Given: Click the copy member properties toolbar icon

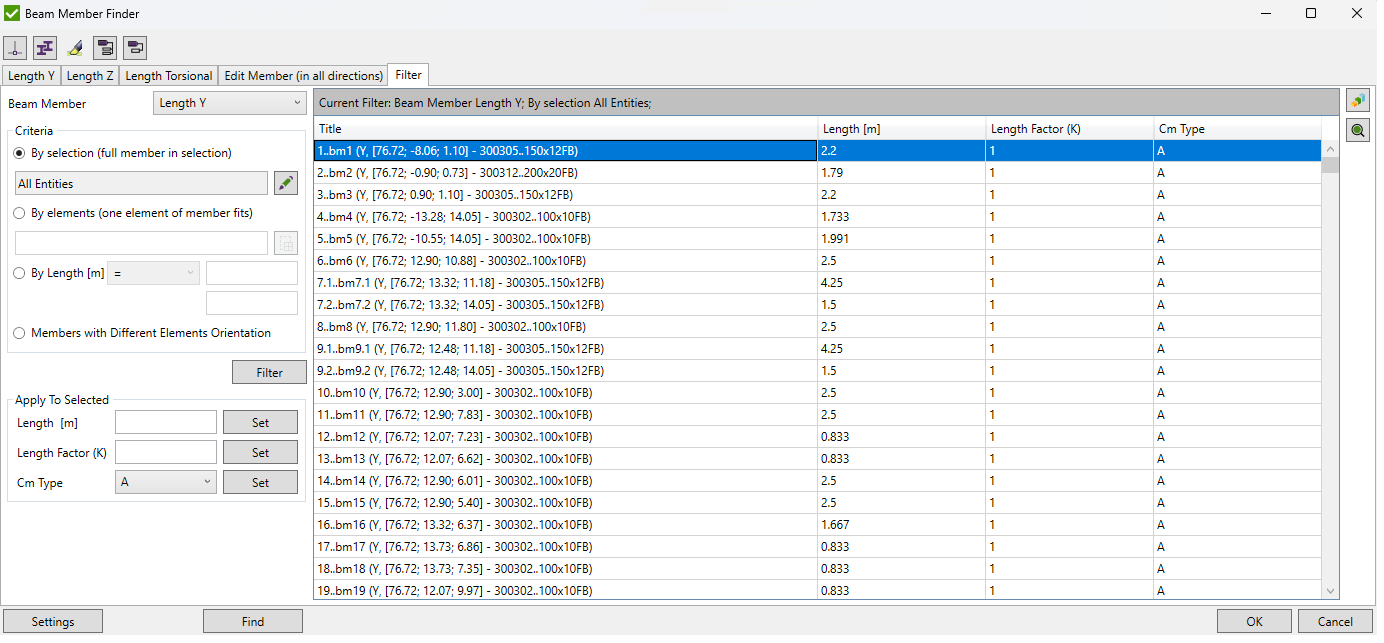Looking at the screenshot, I should pos(104,47).
